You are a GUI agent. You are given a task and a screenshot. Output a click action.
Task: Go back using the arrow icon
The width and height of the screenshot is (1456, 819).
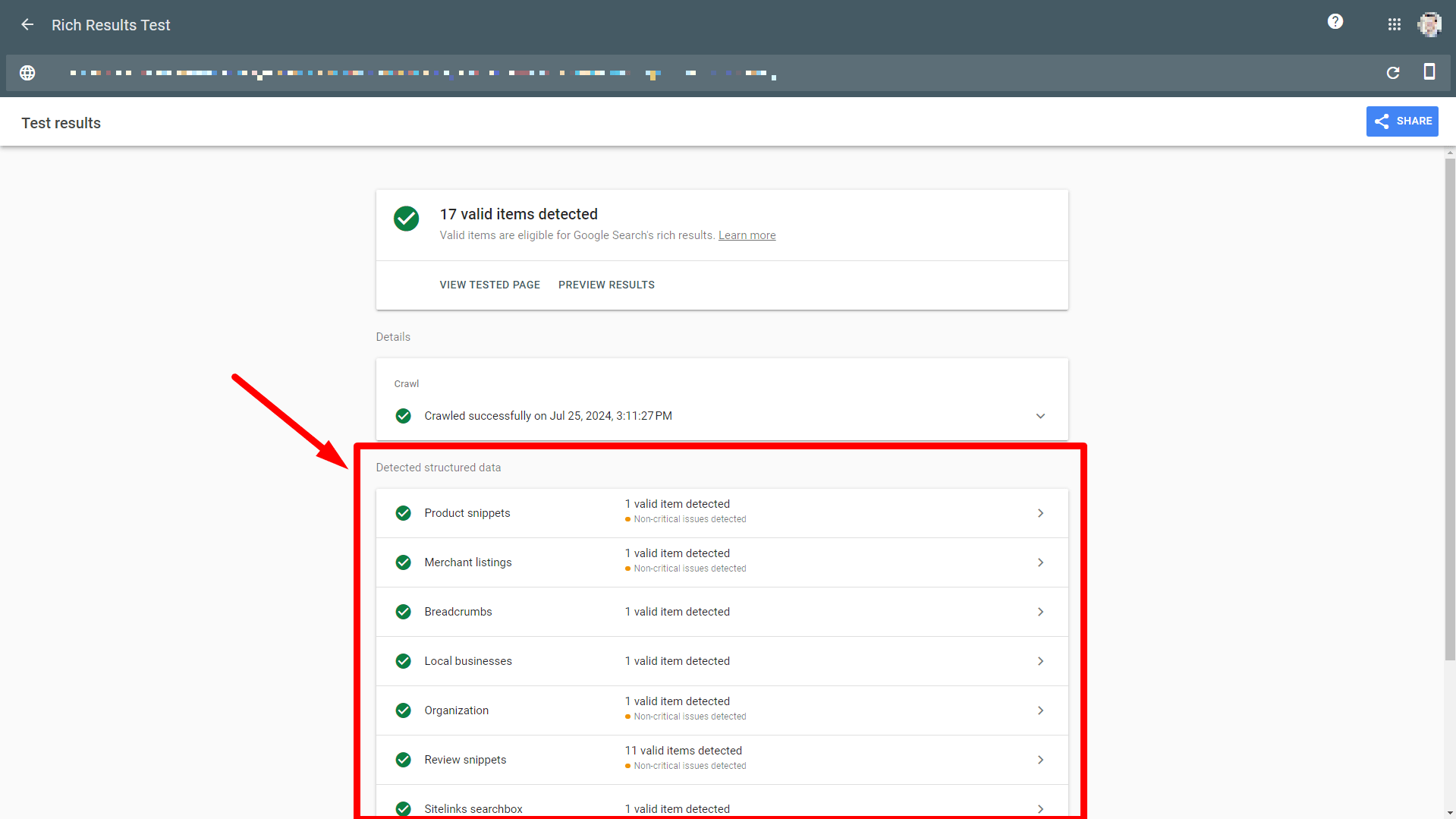coord(27,25)
